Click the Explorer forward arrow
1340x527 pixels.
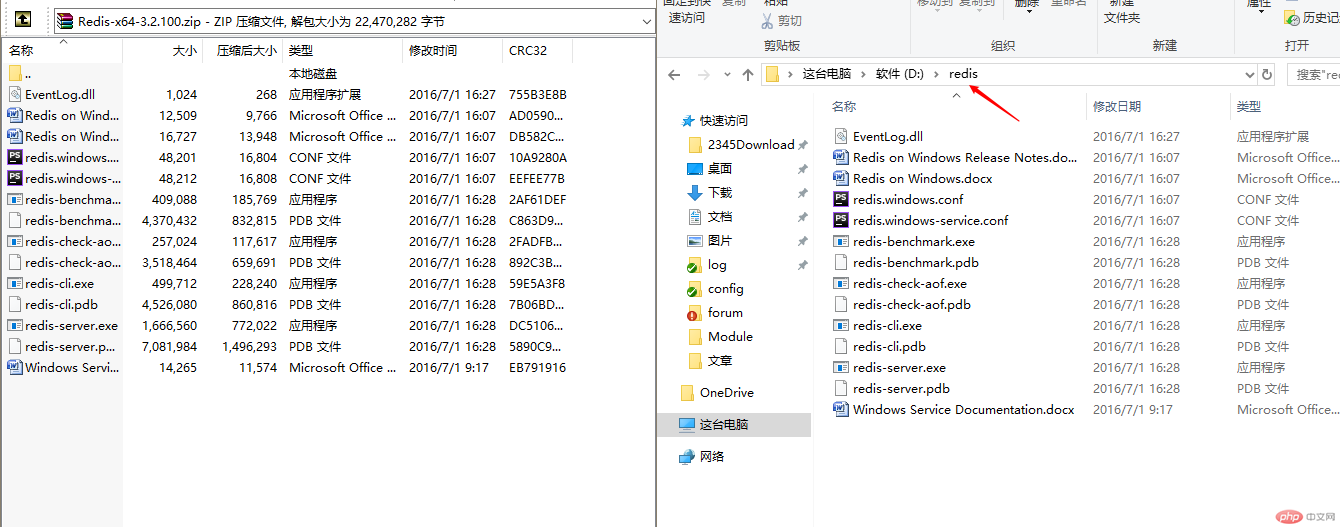tap(704, 74)
